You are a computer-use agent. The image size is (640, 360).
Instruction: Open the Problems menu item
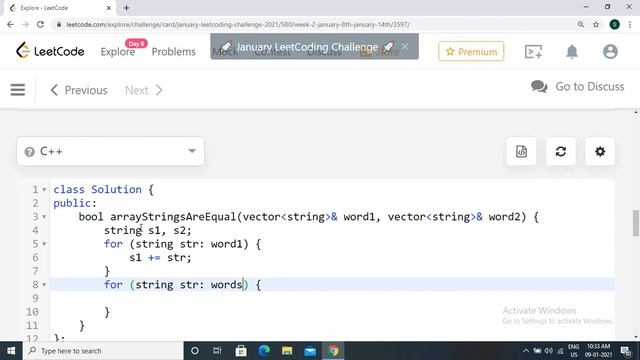coord(173,52)
